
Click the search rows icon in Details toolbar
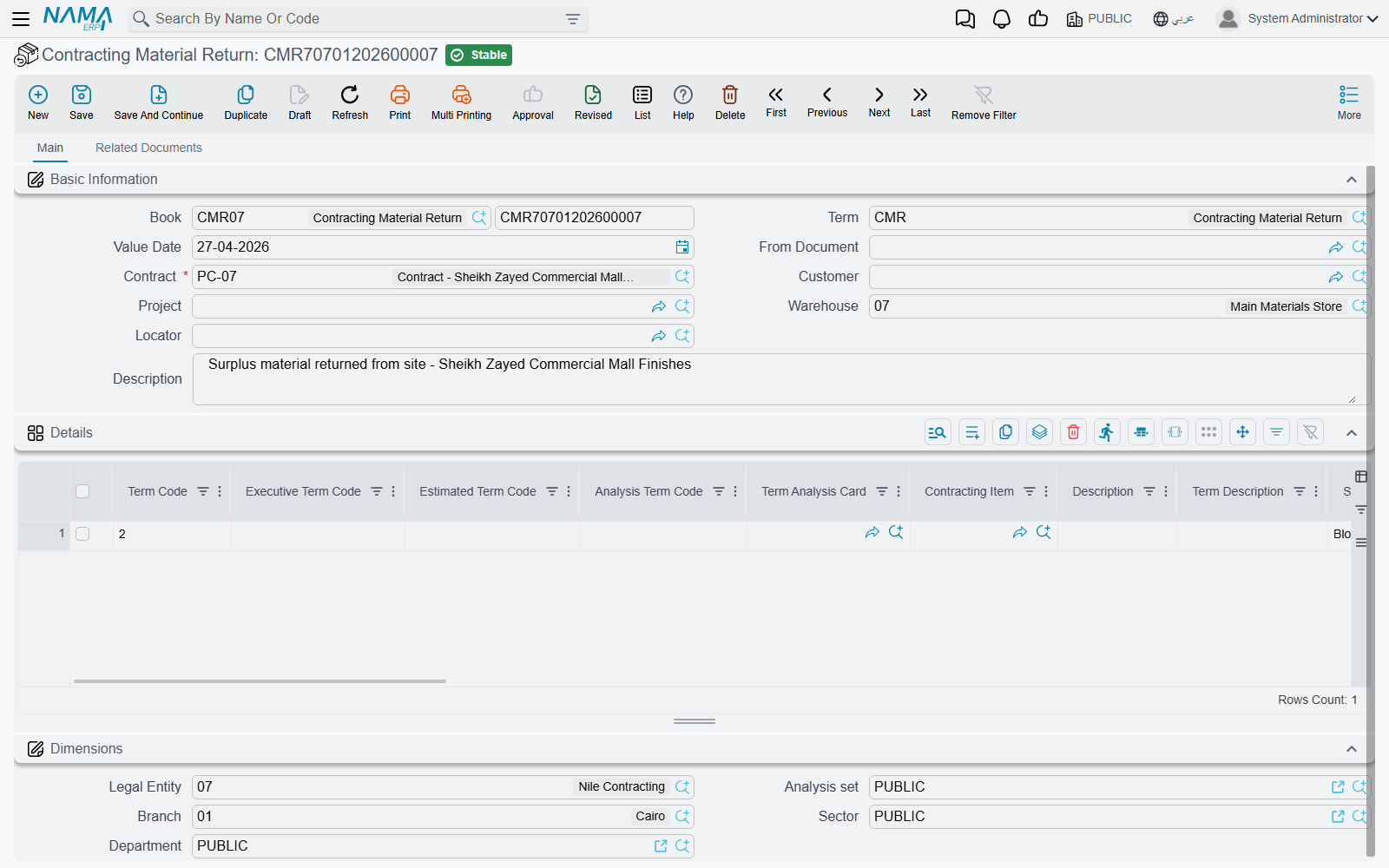[938, 432]
